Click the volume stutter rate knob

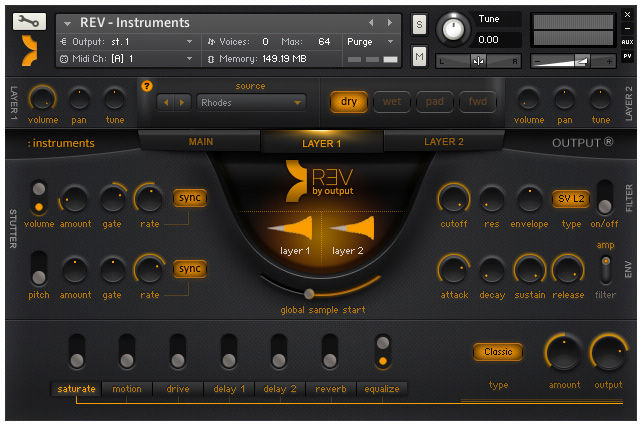[x=149, y=199]
